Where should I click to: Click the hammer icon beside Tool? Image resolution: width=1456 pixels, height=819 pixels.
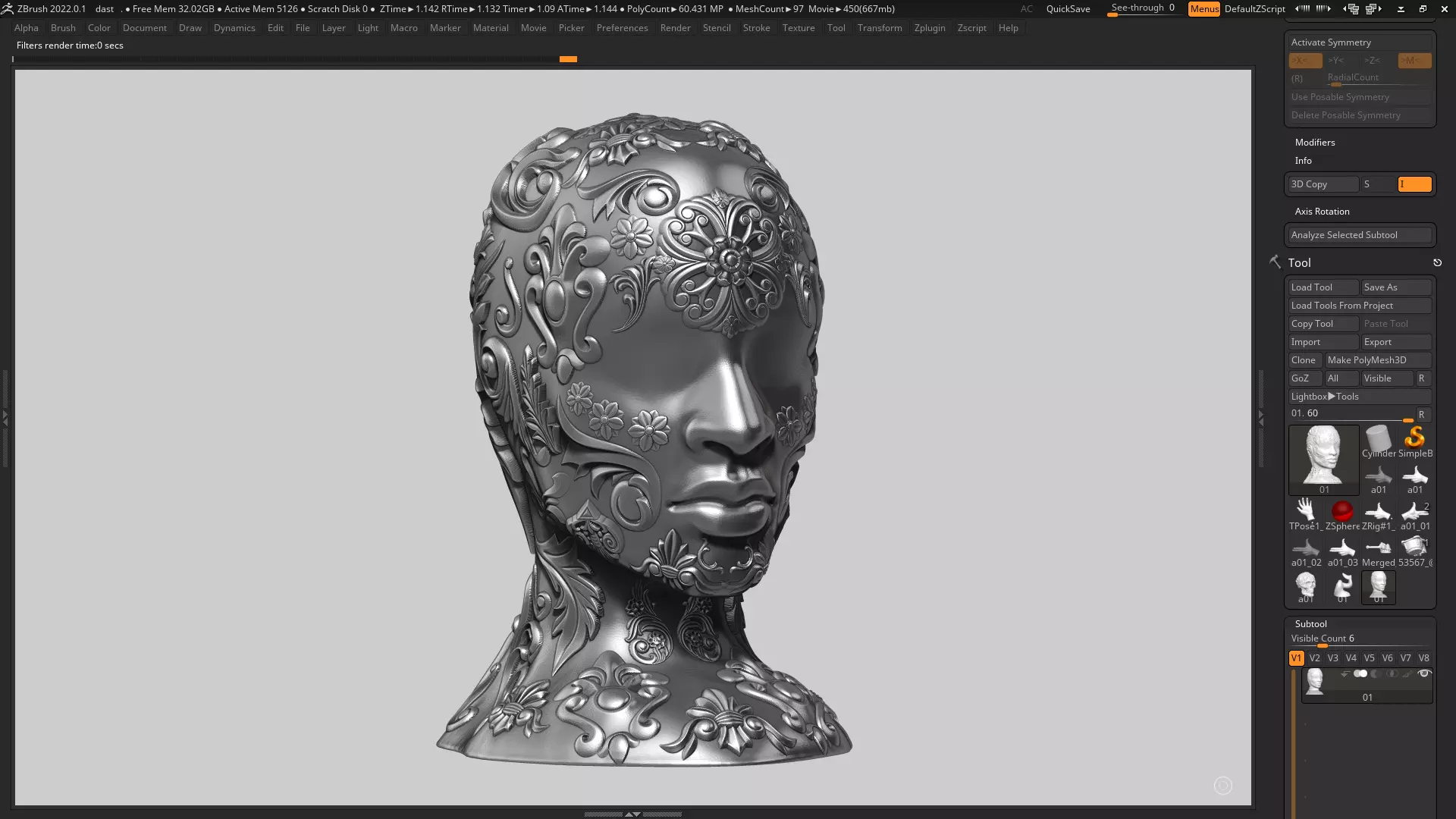[1275, 262]
